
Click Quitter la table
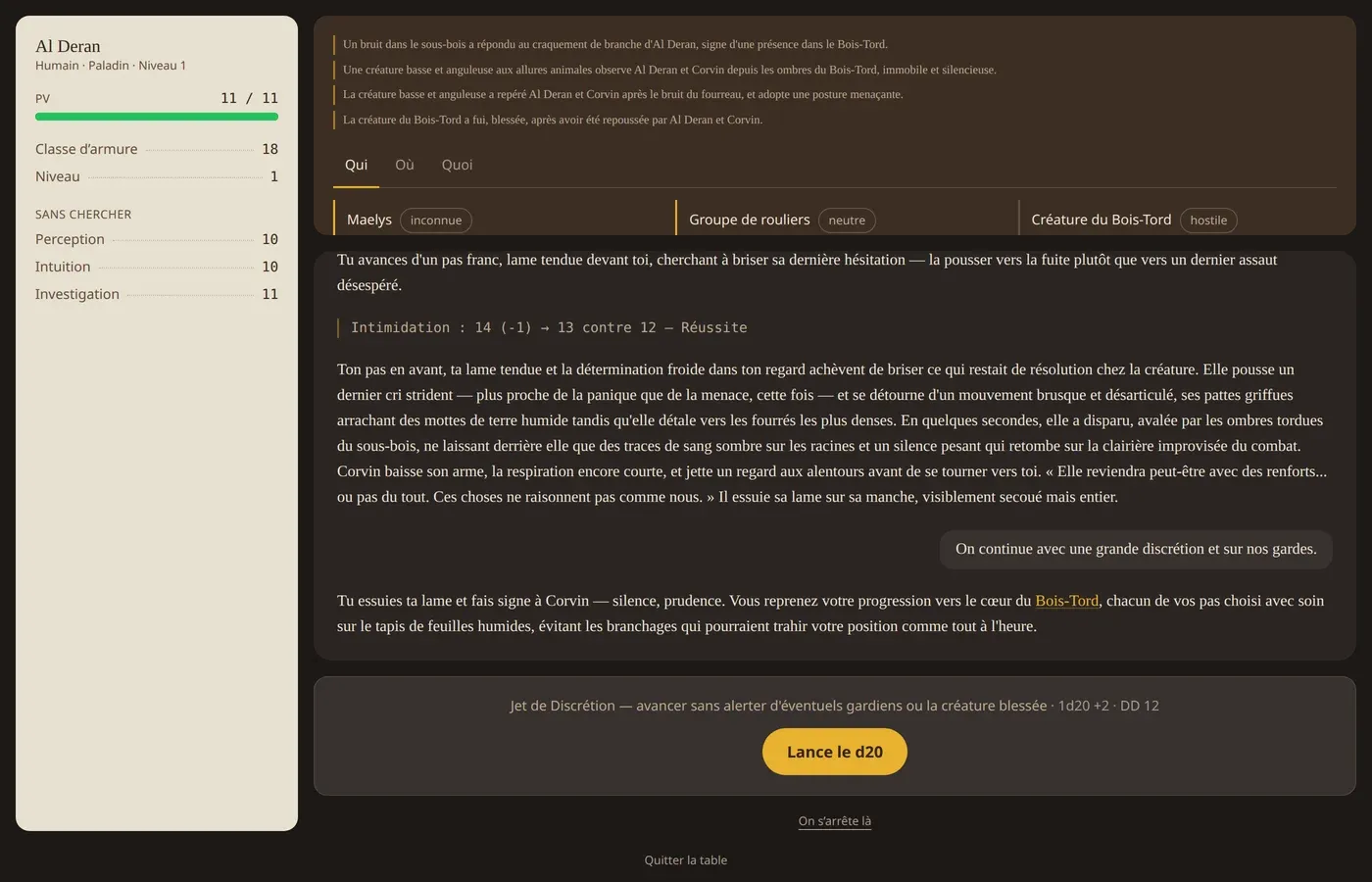coord(686,860)
